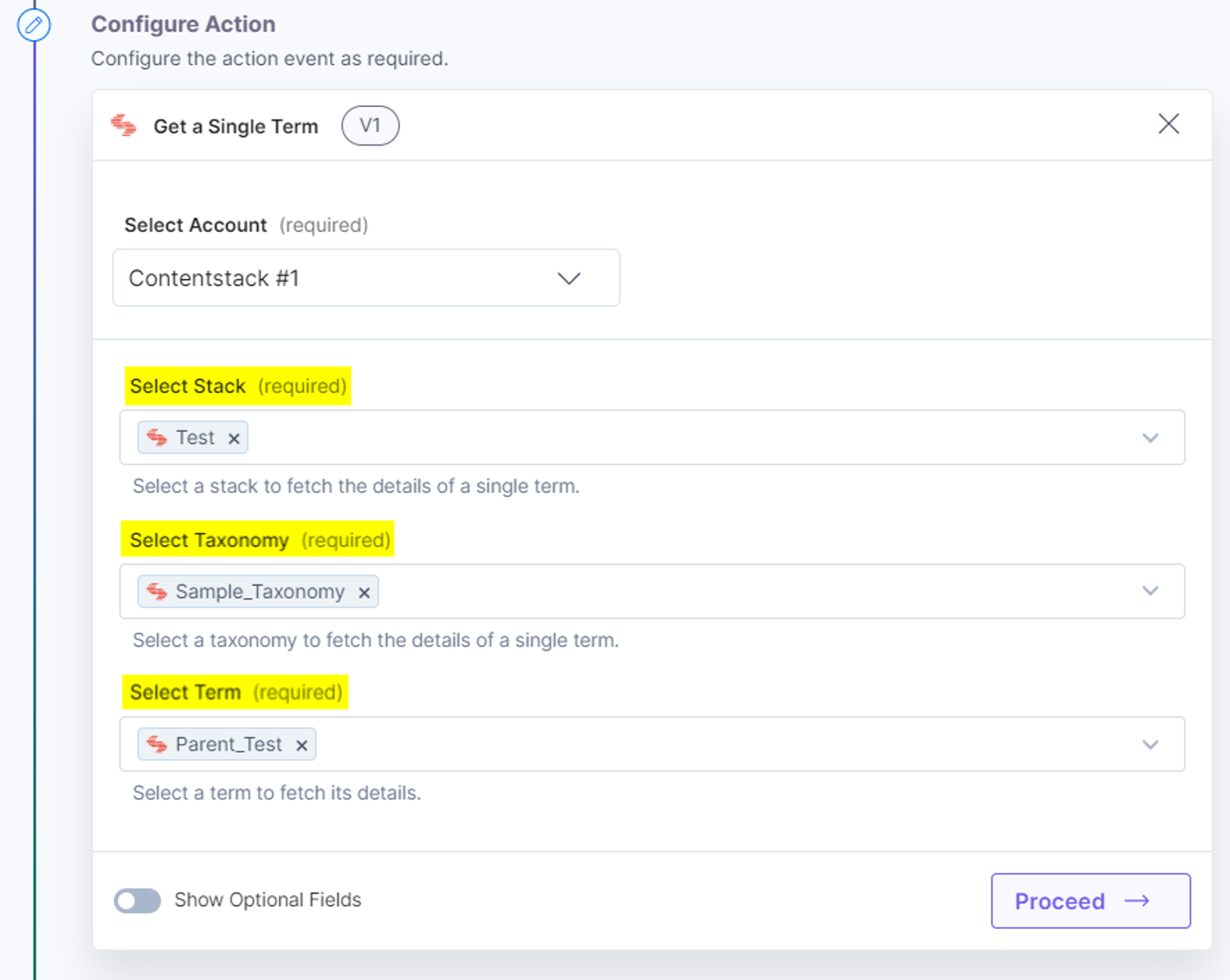1230x980 pixels.
Task: Click the Sample_Taxonomy chip
Action: tap(258, 591)
